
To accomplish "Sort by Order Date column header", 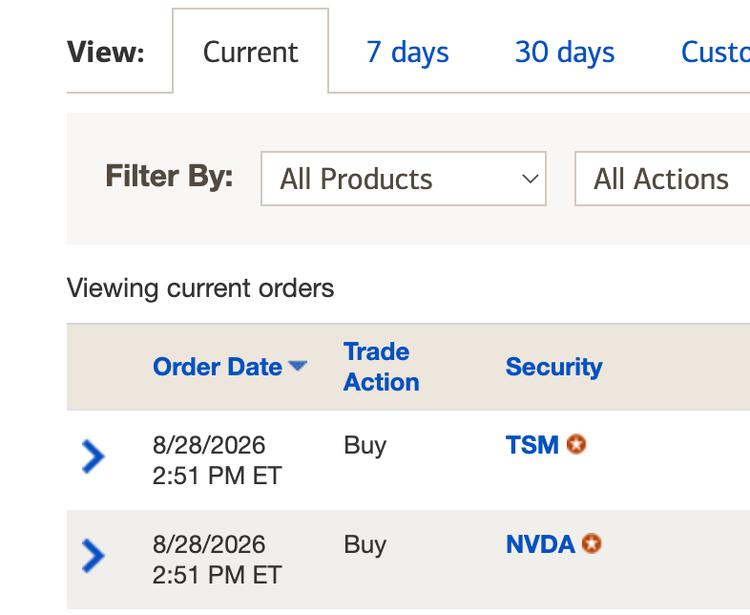I will click(x=217, y=367).
